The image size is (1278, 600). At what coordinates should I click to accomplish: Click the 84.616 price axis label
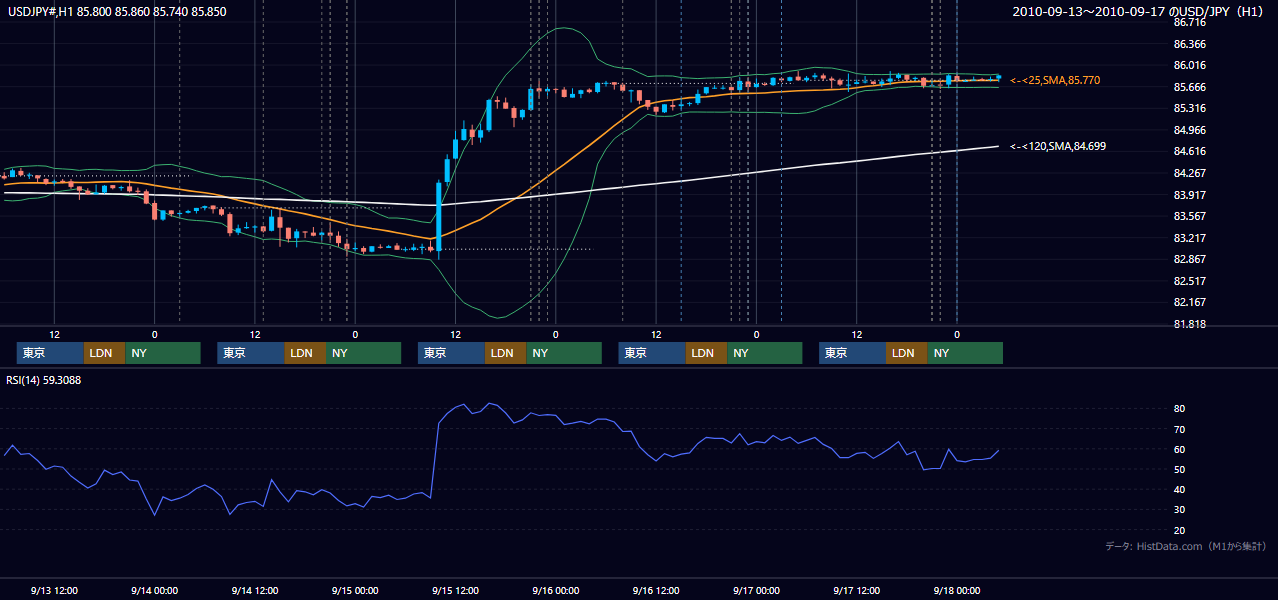(1188, 151)
